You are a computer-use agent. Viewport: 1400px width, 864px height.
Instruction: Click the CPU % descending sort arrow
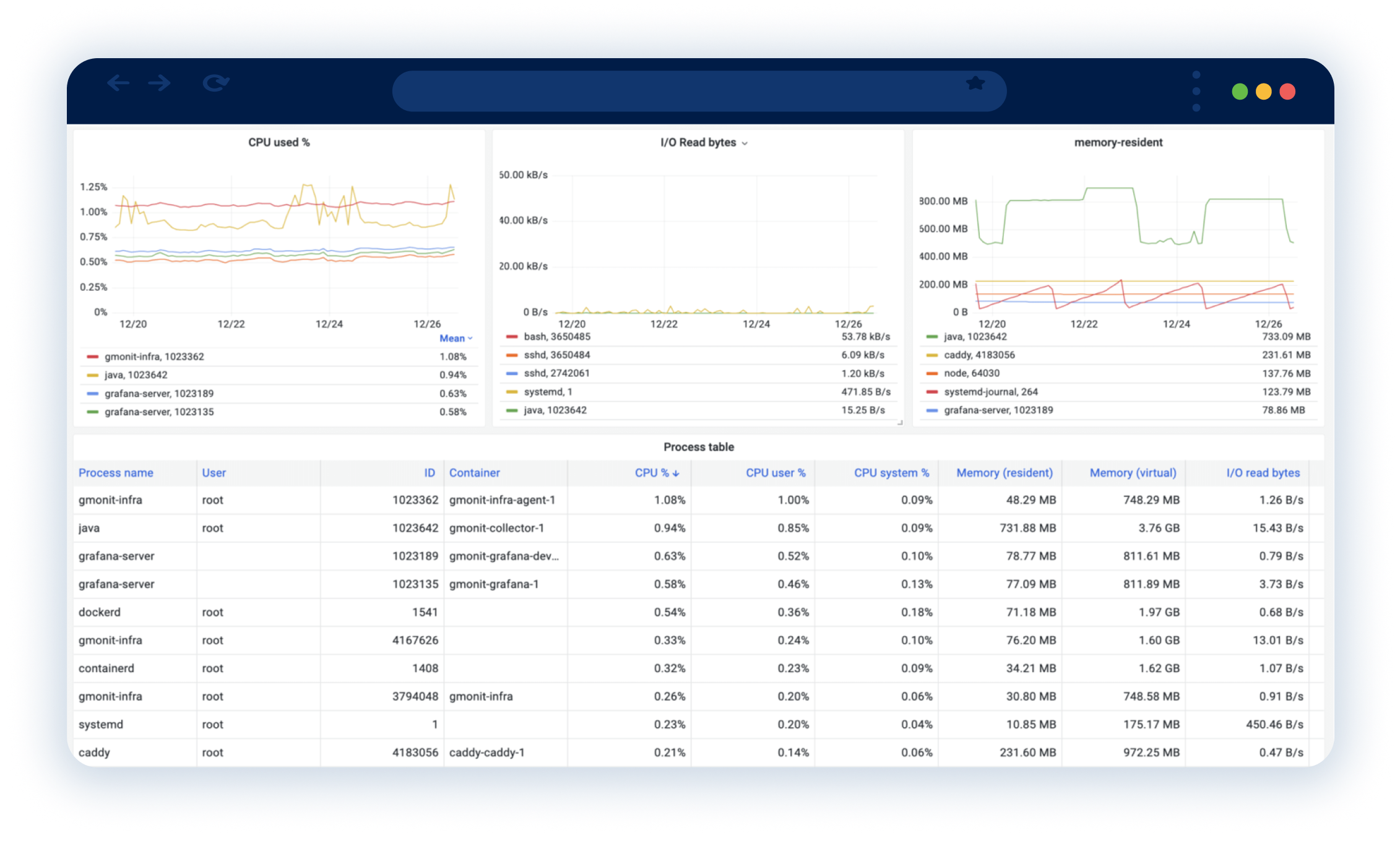[676, 473]
